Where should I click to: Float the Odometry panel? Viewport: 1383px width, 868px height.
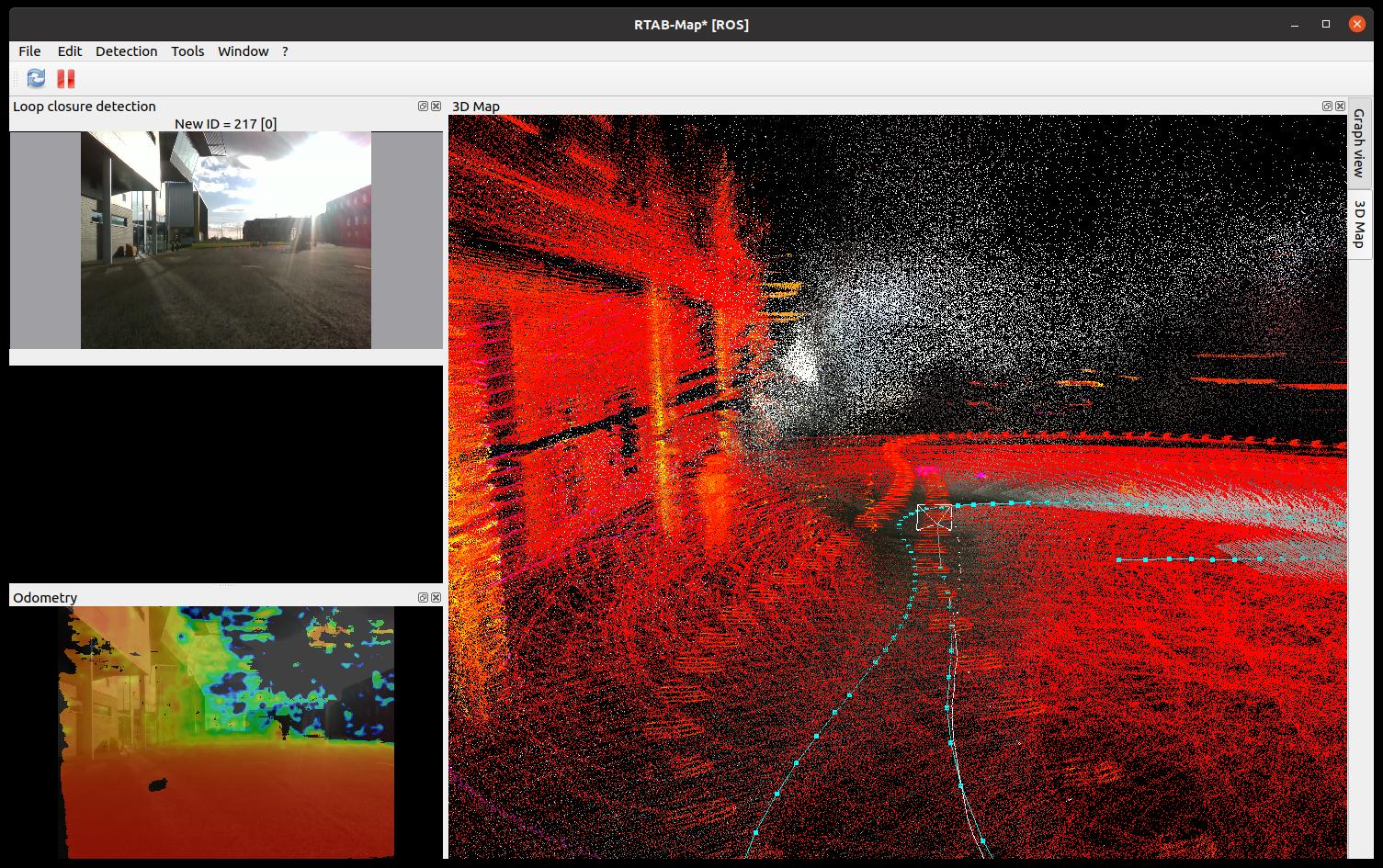coord(423,598)
